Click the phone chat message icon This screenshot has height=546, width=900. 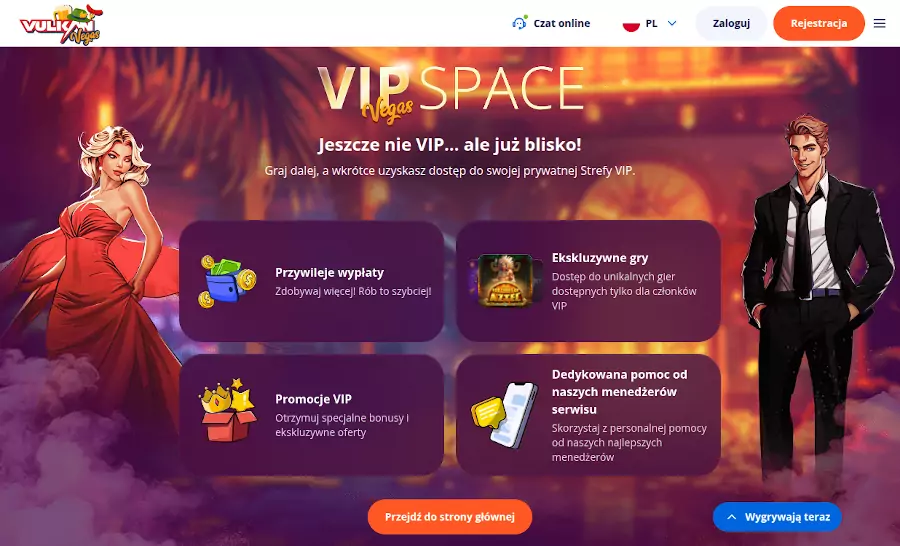click(x=505, y=414)
